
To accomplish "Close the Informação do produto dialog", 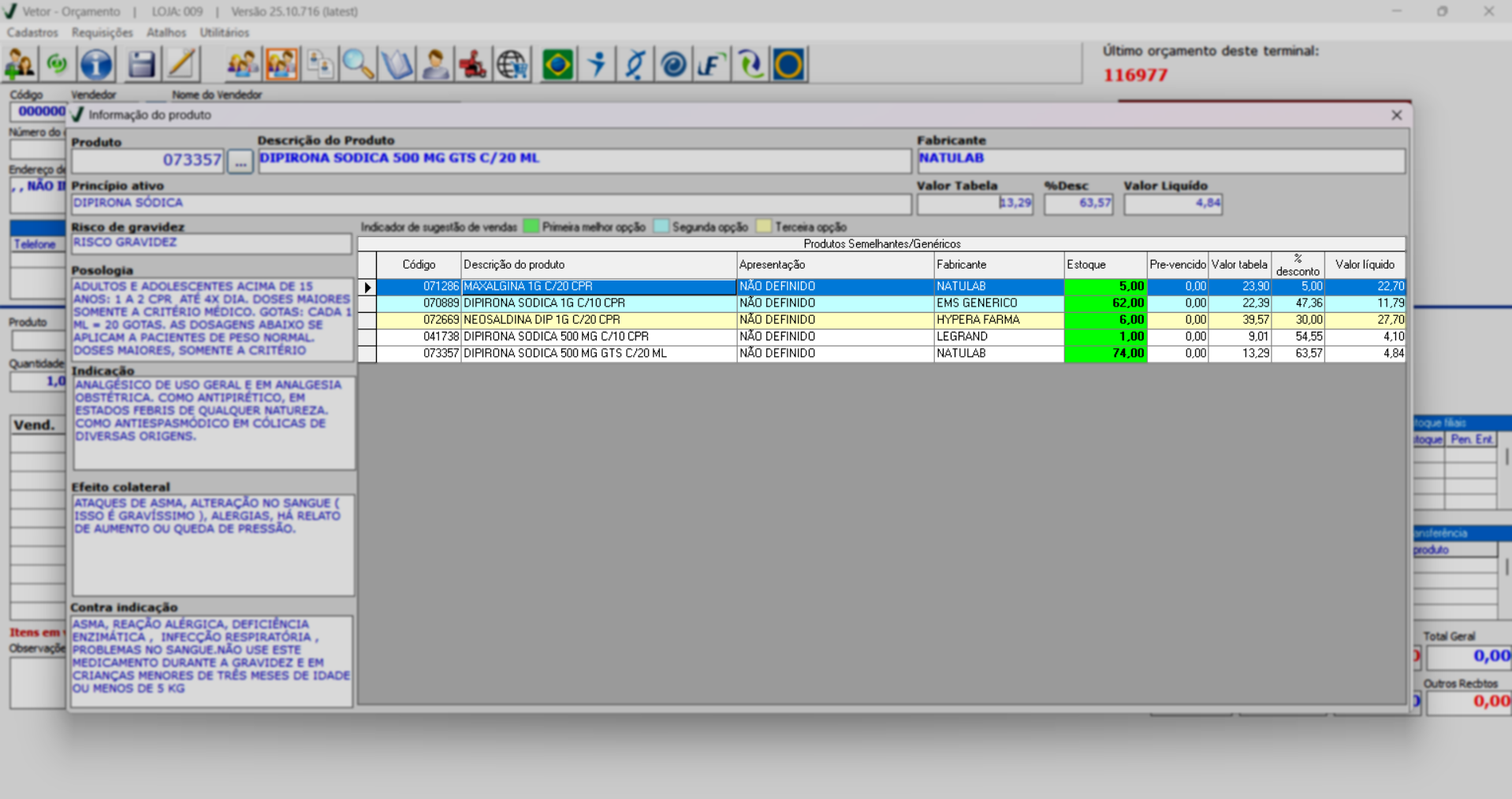I will (1396, 115).
